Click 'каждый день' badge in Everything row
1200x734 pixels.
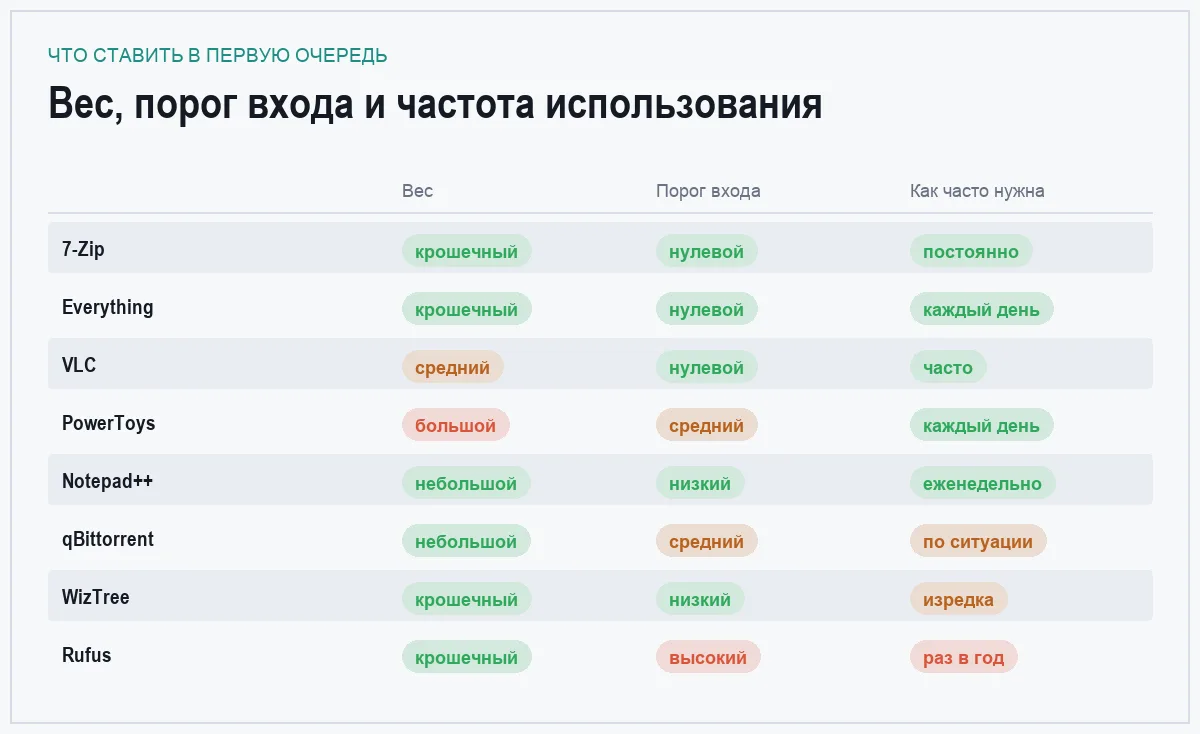[982, 309]
